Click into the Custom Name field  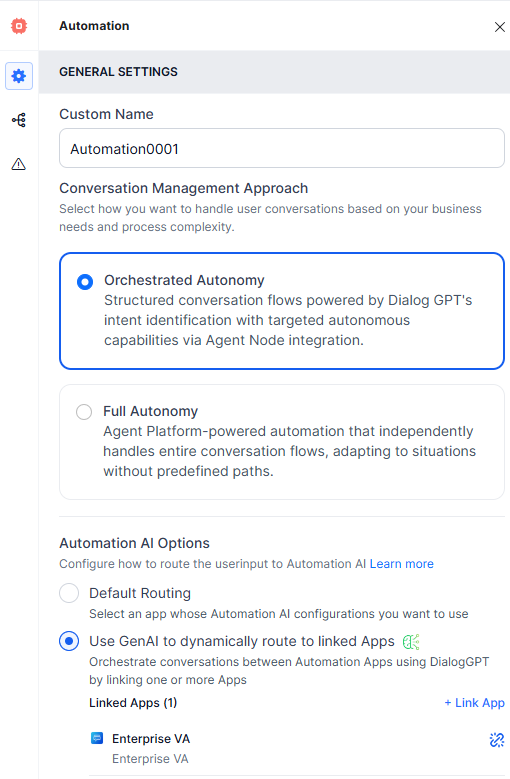coord(282,149)
